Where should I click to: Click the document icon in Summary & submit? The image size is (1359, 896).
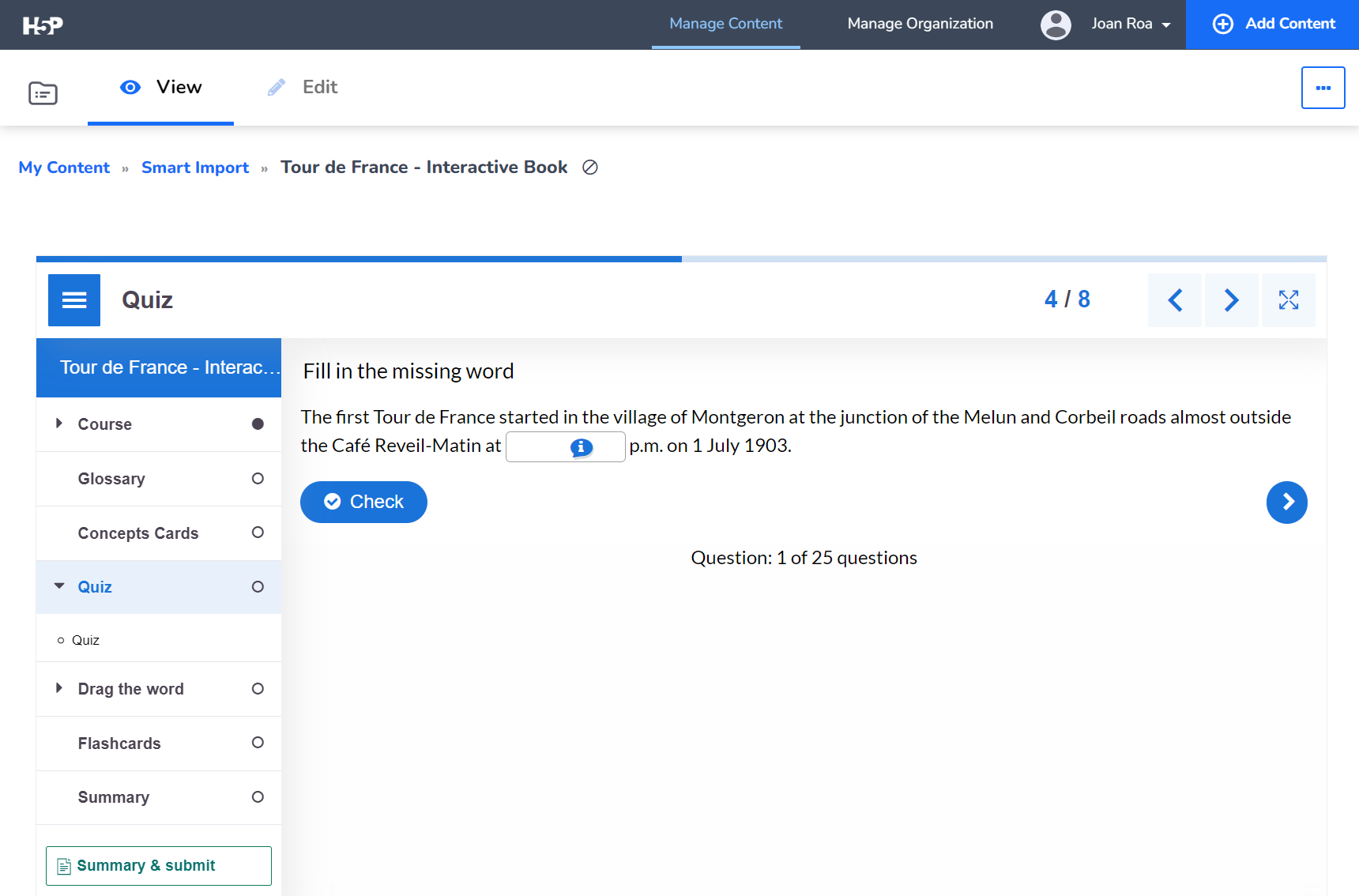[65, 867]
